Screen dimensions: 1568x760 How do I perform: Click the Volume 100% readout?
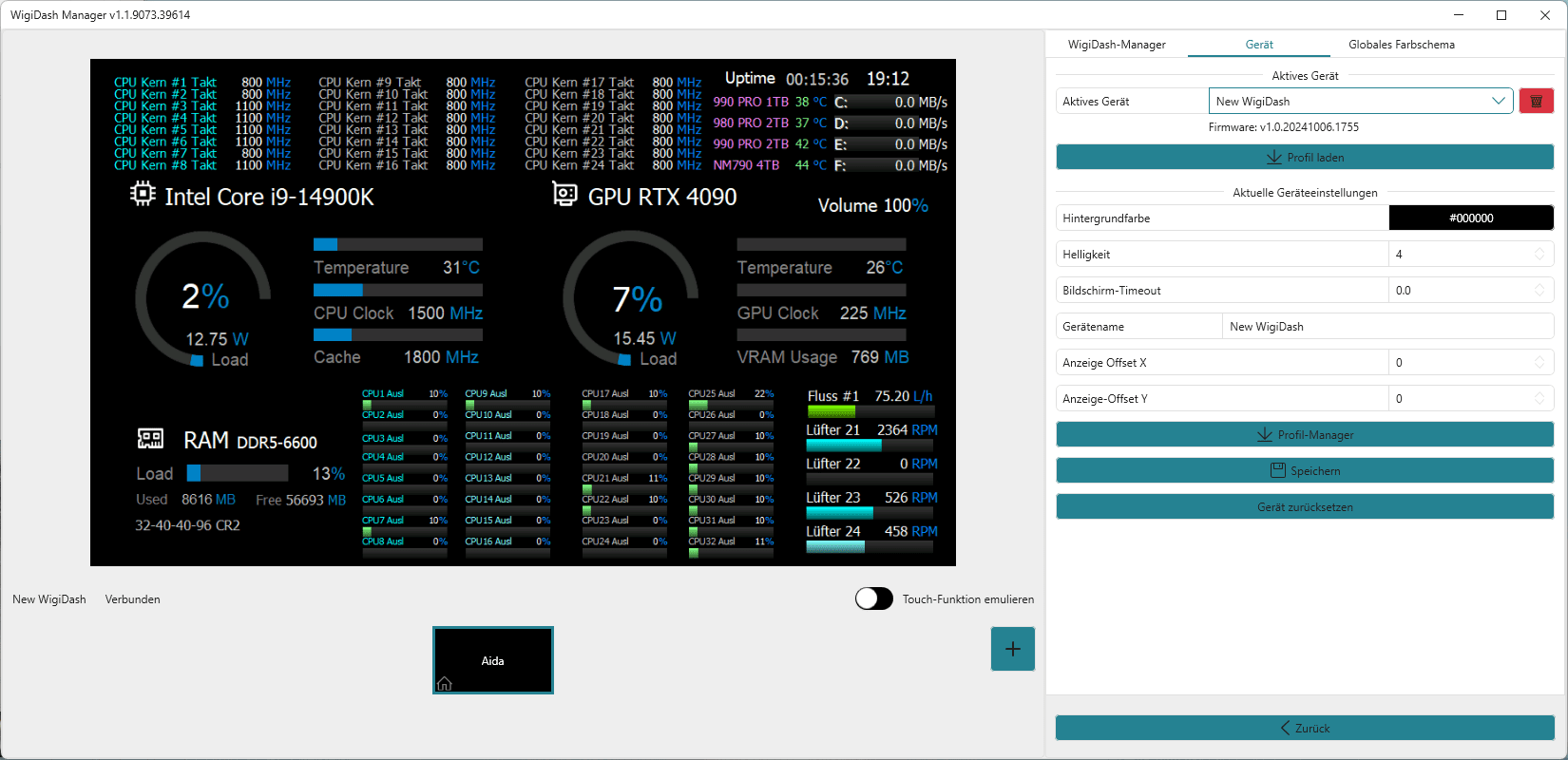pos(872,205)
